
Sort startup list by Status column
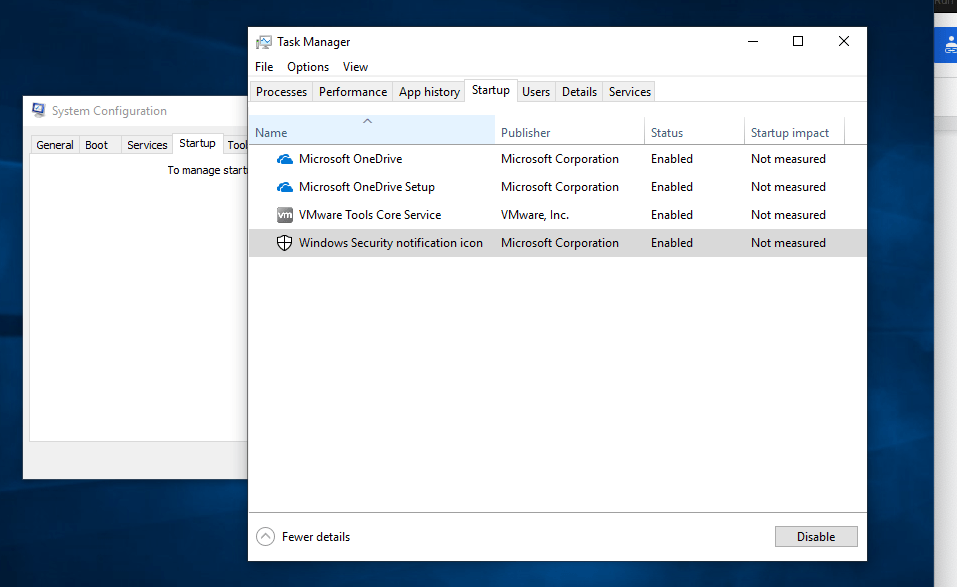point(695,132)
